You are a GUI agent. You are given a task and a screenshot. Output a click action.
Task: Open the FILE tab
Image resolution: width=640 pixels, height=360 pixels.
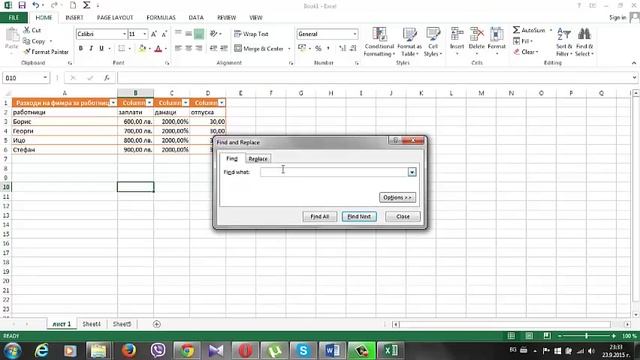click(x=14, y=18)
